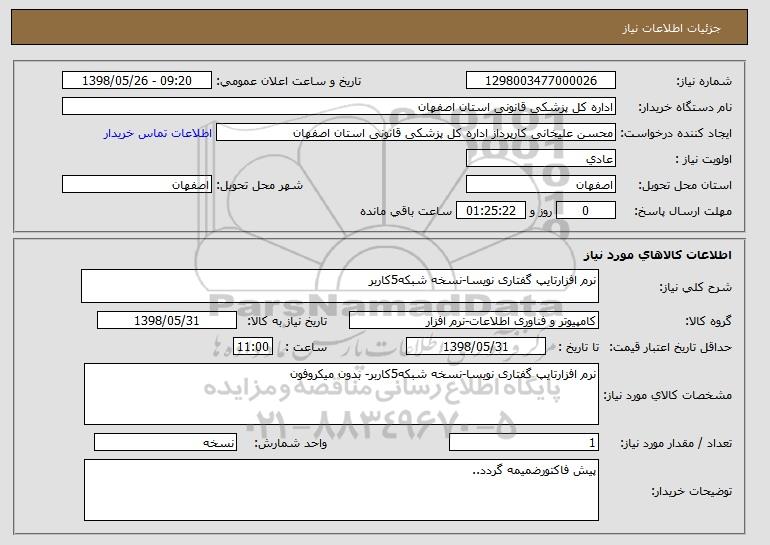Click the public announcement date and time field

(137, 81)
